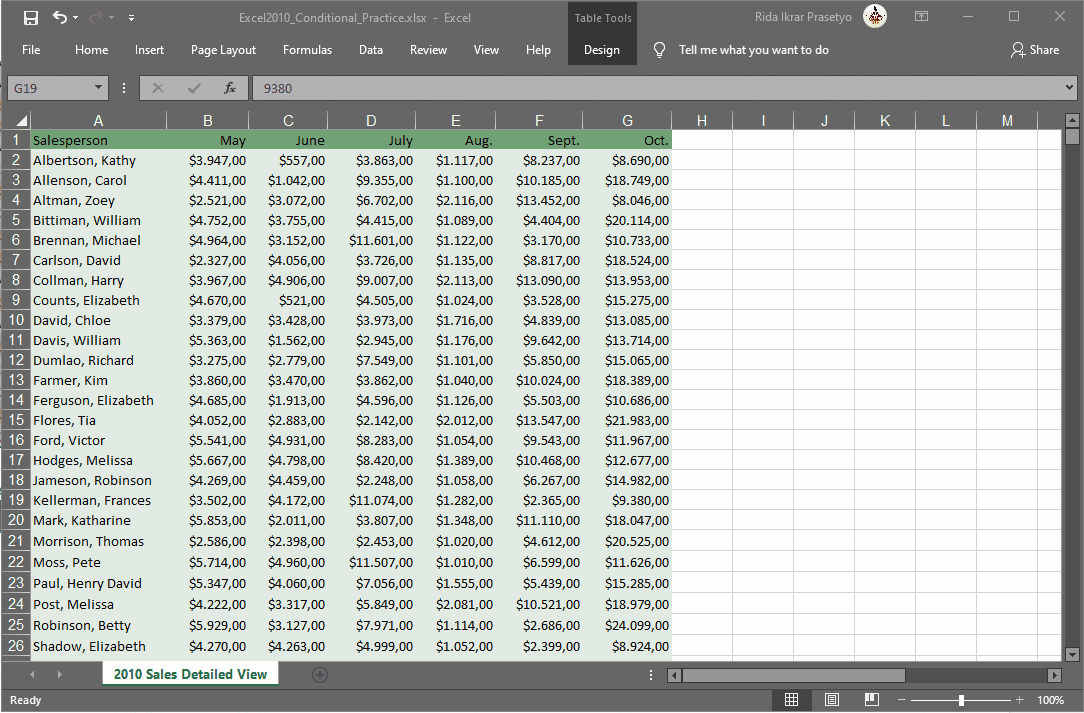Image resolution: width=1084 pixels, height=713 pixels.
Task: Click the formula bar input showing 9380
Action: 657,88
